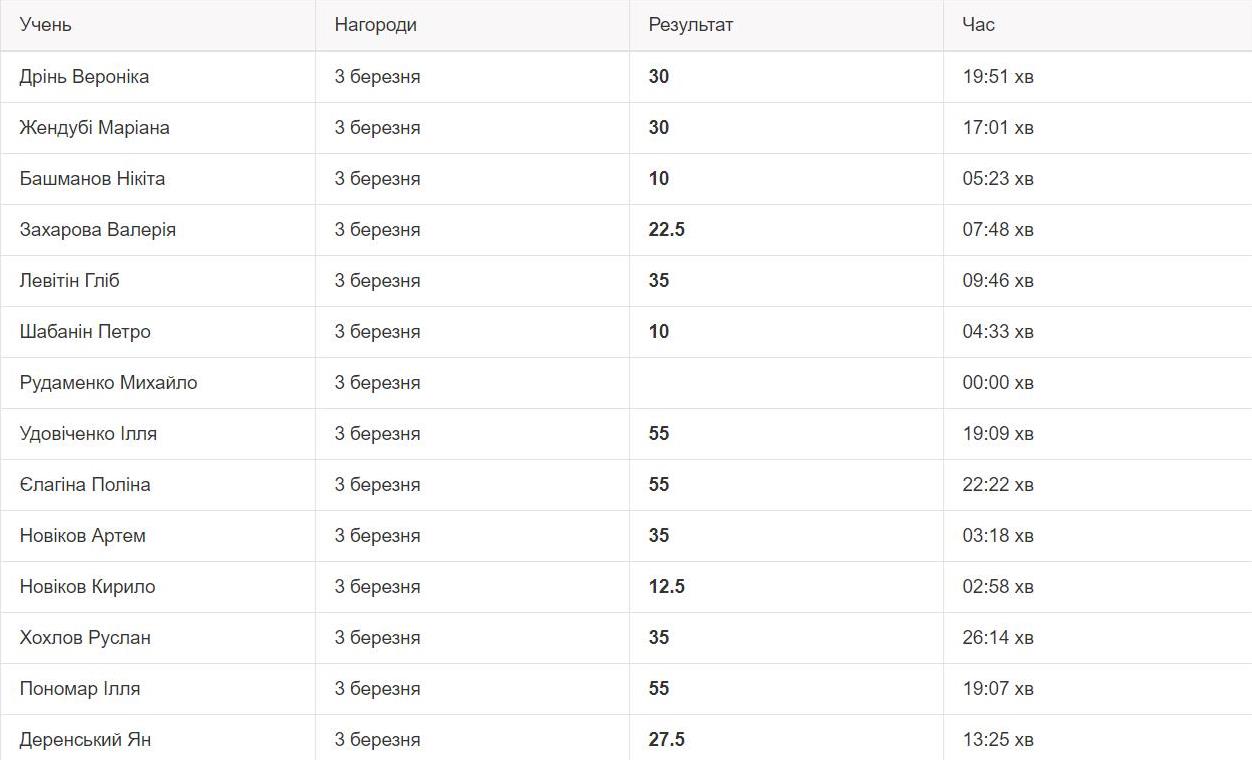The width and height of the screenshot is (1252, 760).
Task: Select student Жендубі Маріана
Action: (x=94, y=128)
